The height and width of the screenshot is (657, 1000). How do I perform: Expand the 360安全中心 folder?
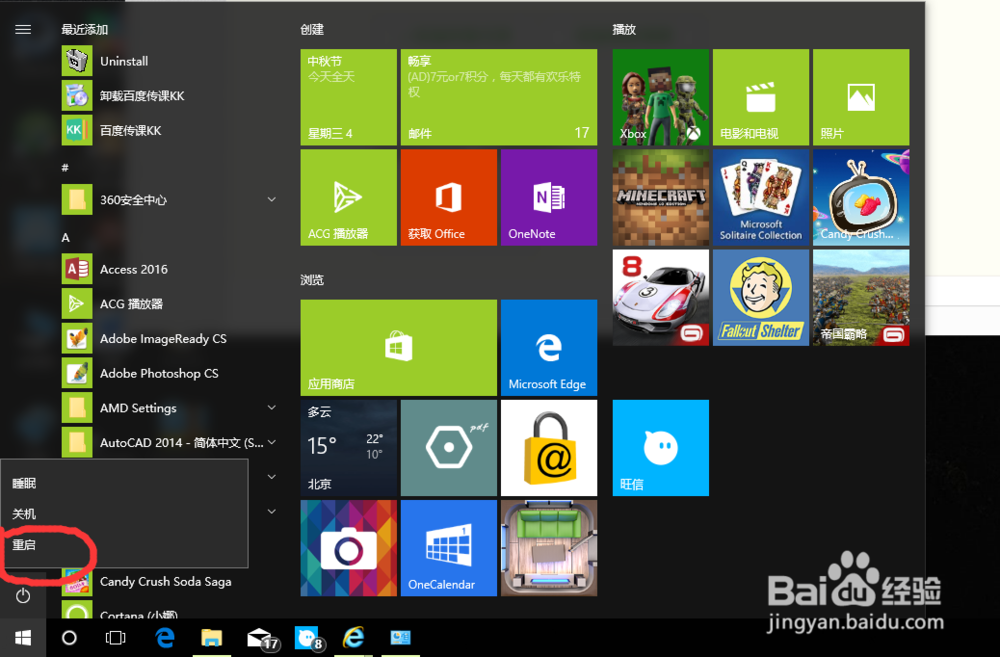[x=271, y=200]
